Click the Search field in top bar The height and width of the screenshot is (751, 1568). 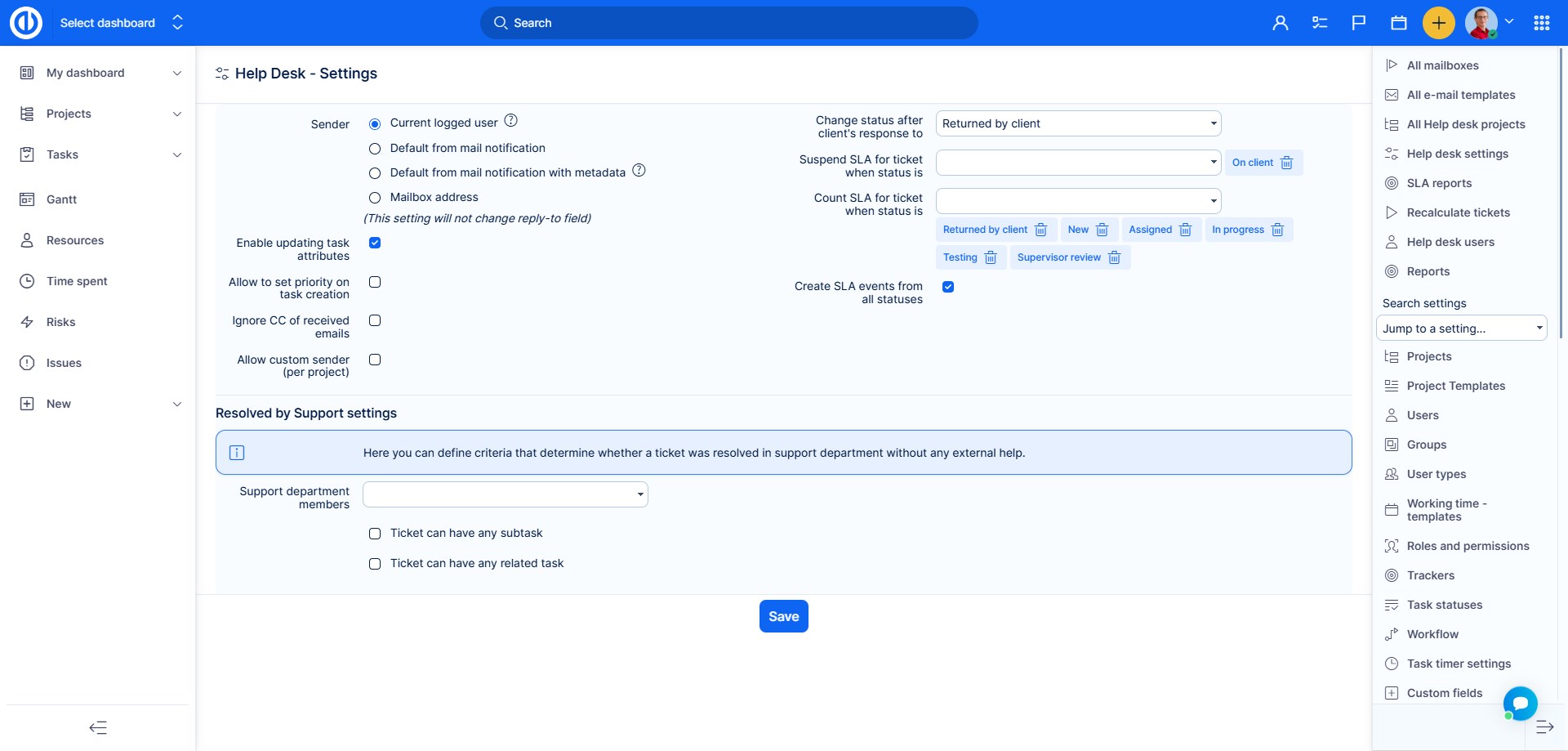(x=728, y=23)
